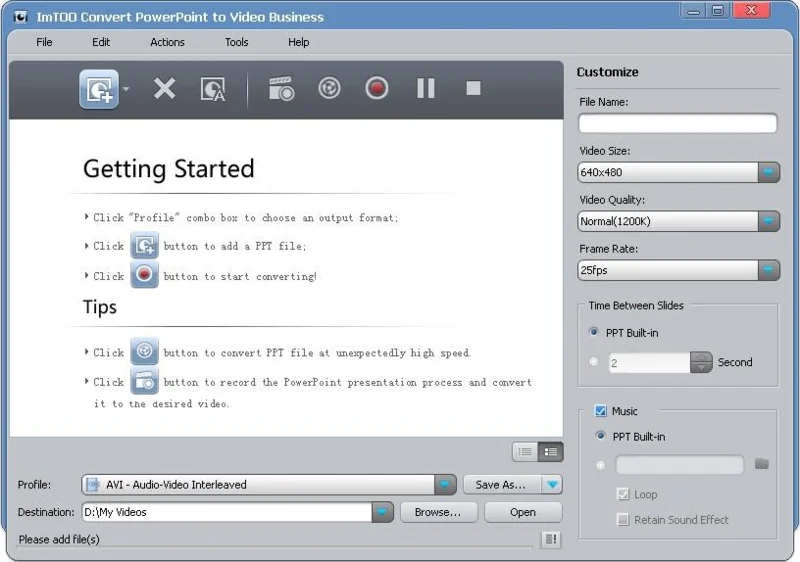Open the Actions menu

click(167, 42)
